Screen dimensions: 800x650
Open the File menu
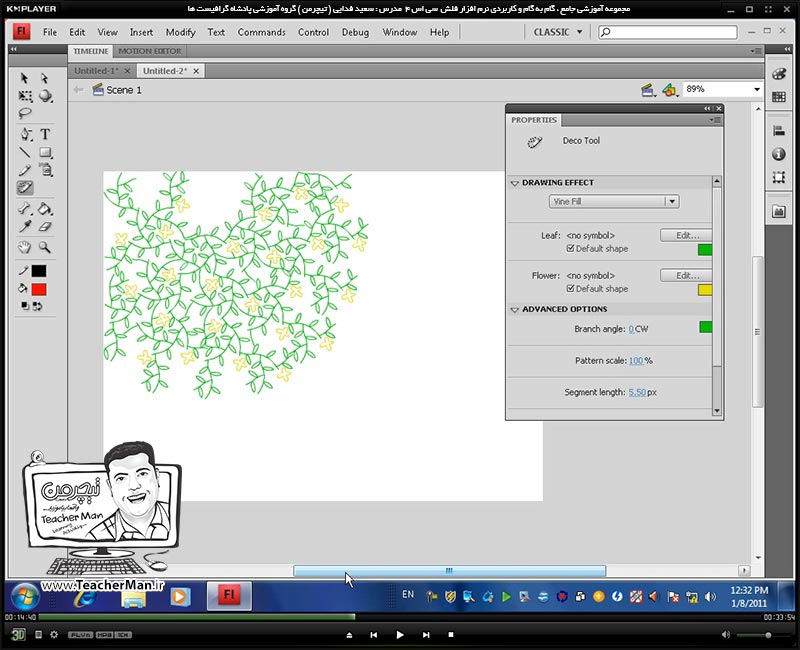50,32
